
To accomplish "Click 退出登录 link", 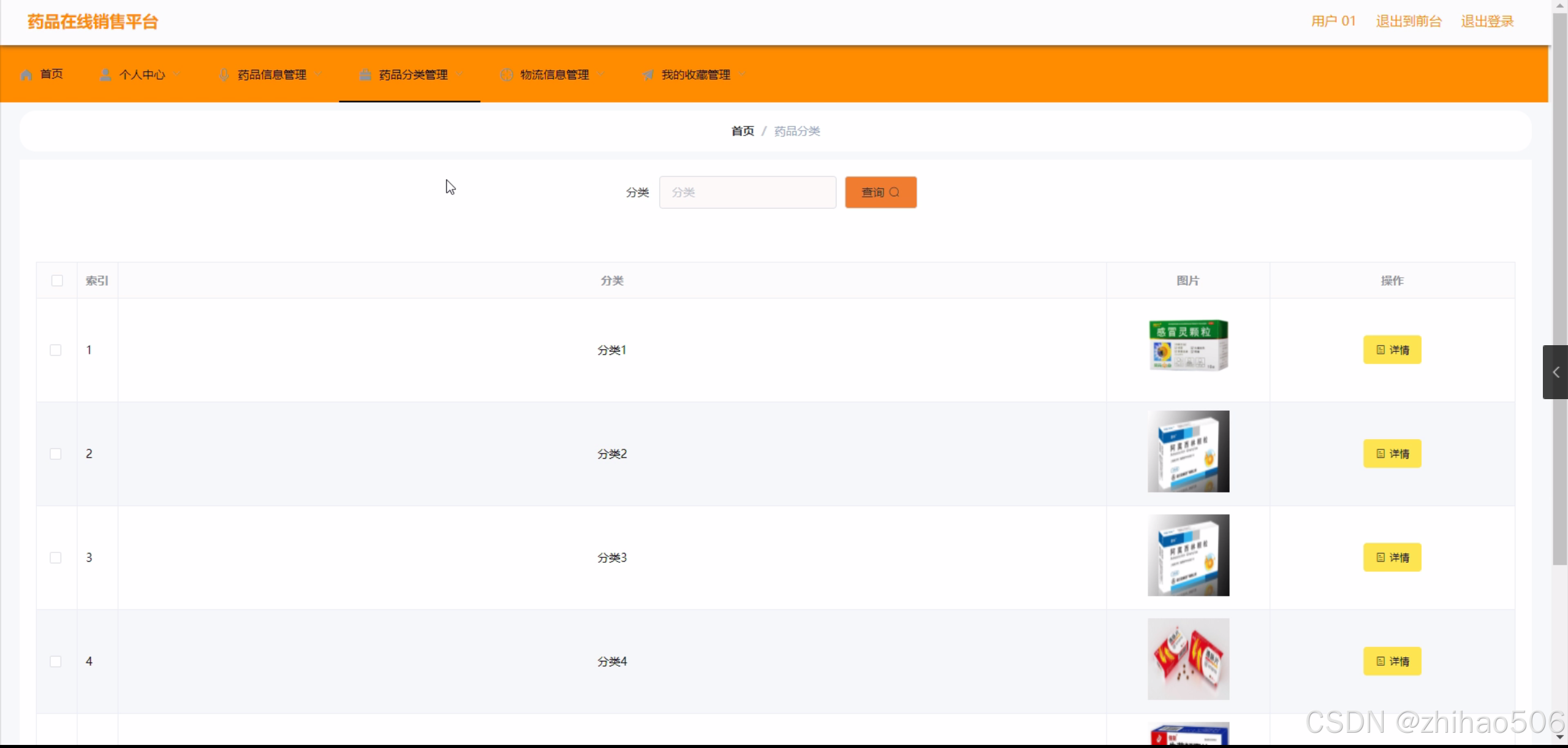I will tap(1487, 21).
